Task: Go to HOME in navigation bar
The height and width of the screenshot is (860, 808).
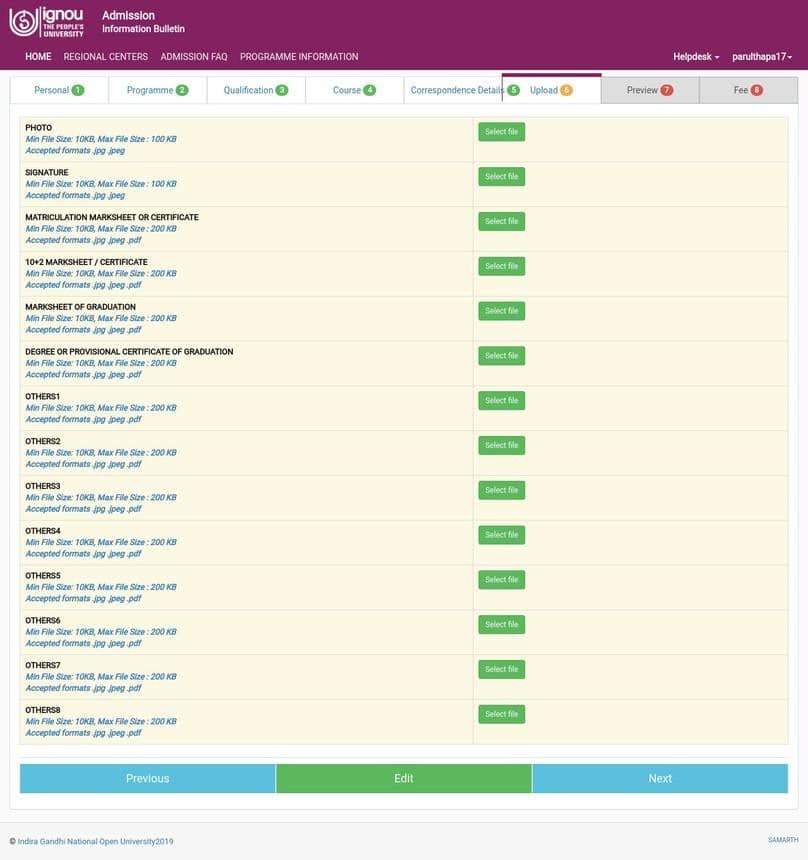Action: (38, 57)
